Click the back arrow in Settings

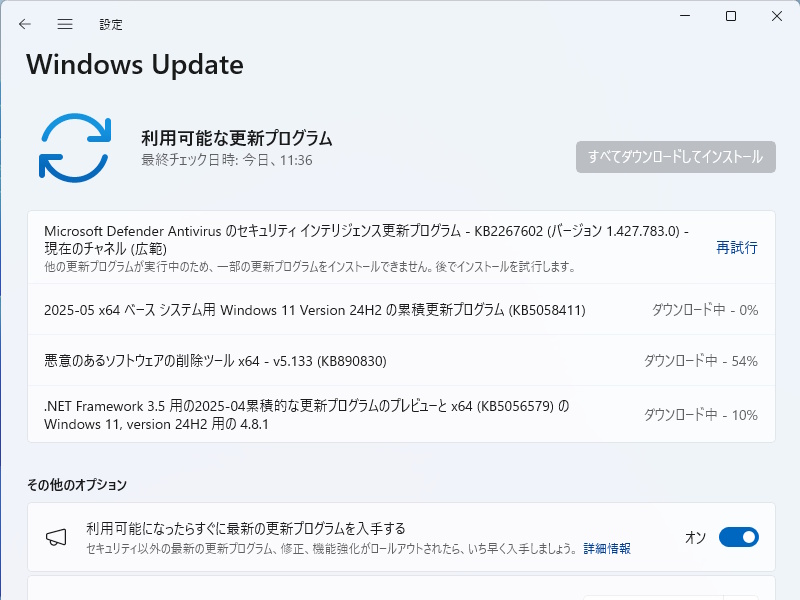tap(24, 24)
